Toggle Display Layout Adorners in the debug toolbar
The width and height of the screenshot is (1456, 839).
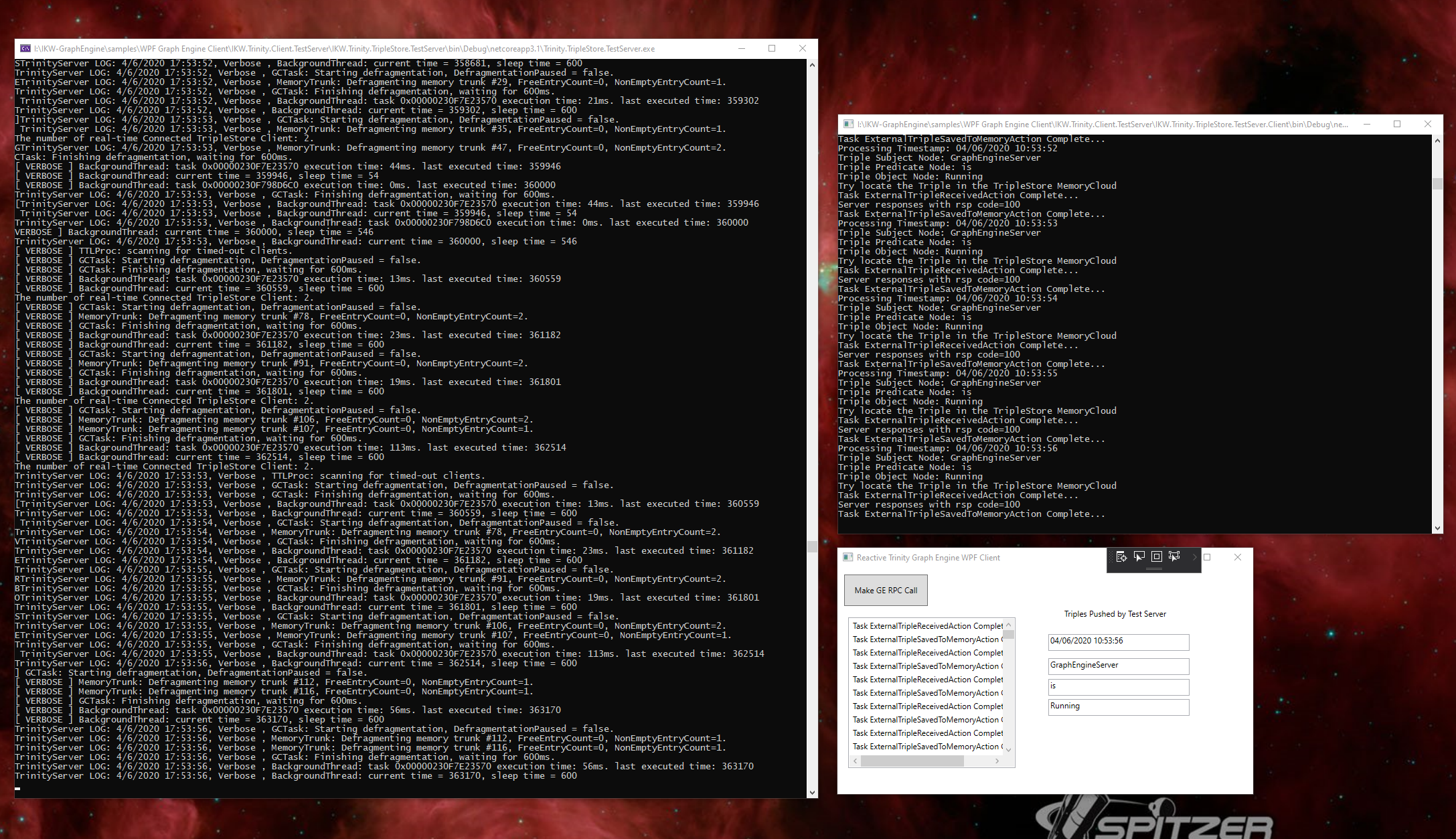[1157, 556]
